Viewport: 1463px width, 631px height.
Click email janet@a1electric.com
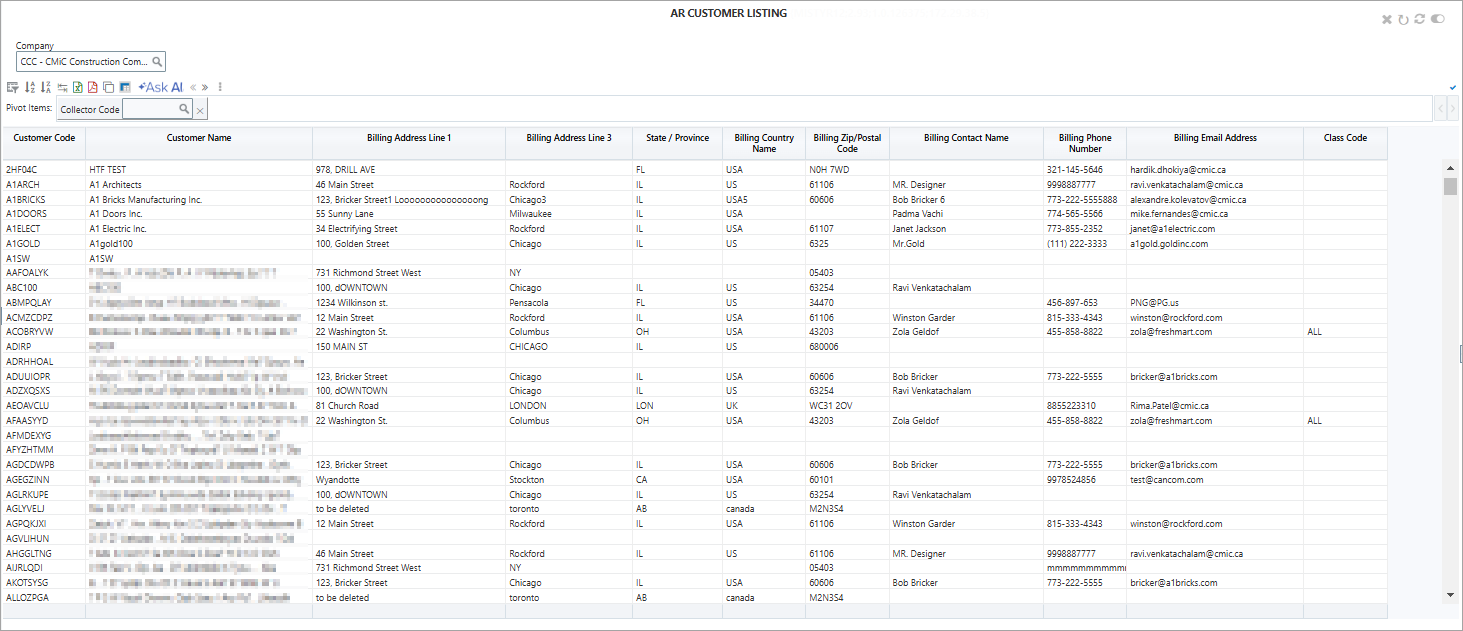(1173, 229)
